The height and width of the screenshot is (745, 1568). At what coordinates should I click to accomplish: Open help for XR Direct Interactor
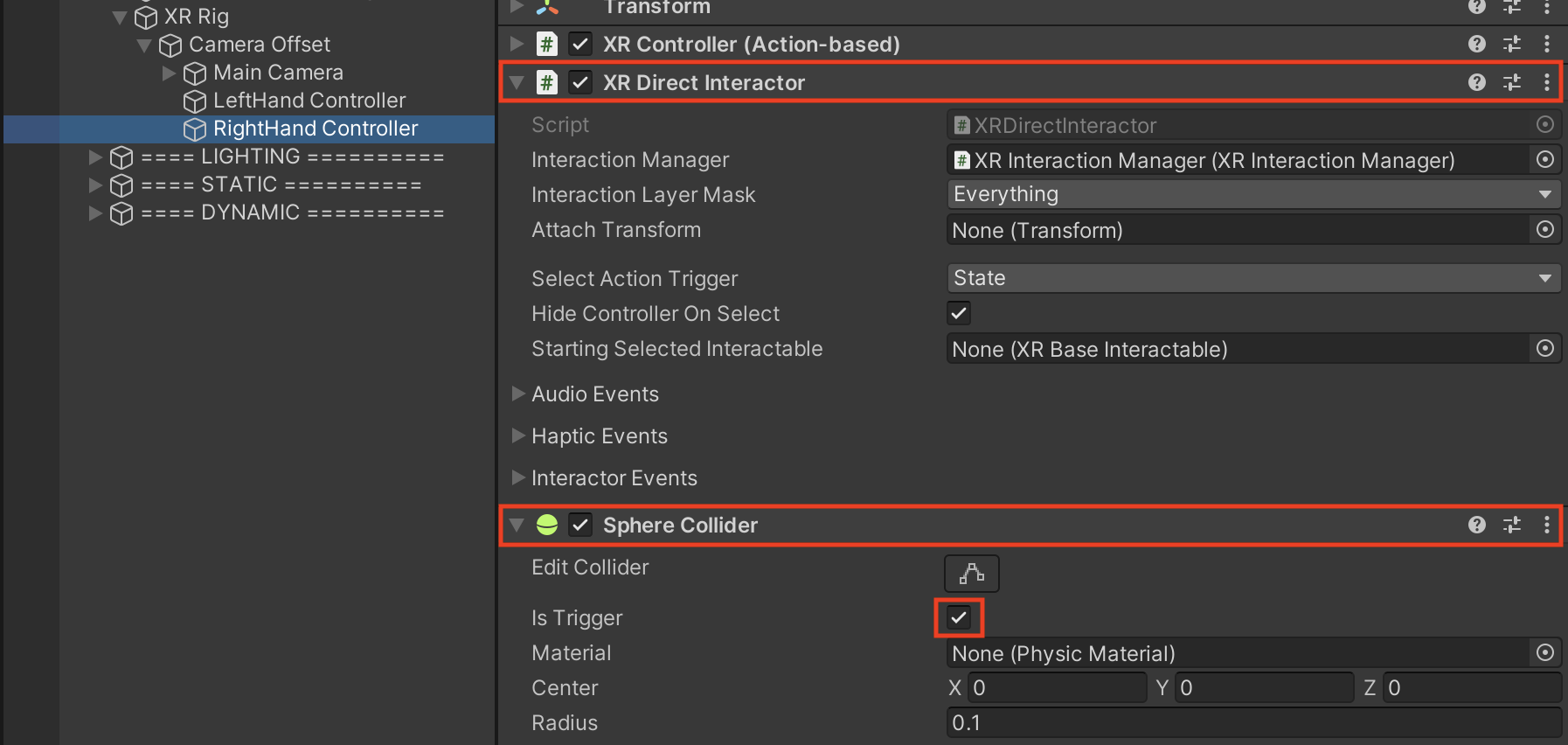1476,82
